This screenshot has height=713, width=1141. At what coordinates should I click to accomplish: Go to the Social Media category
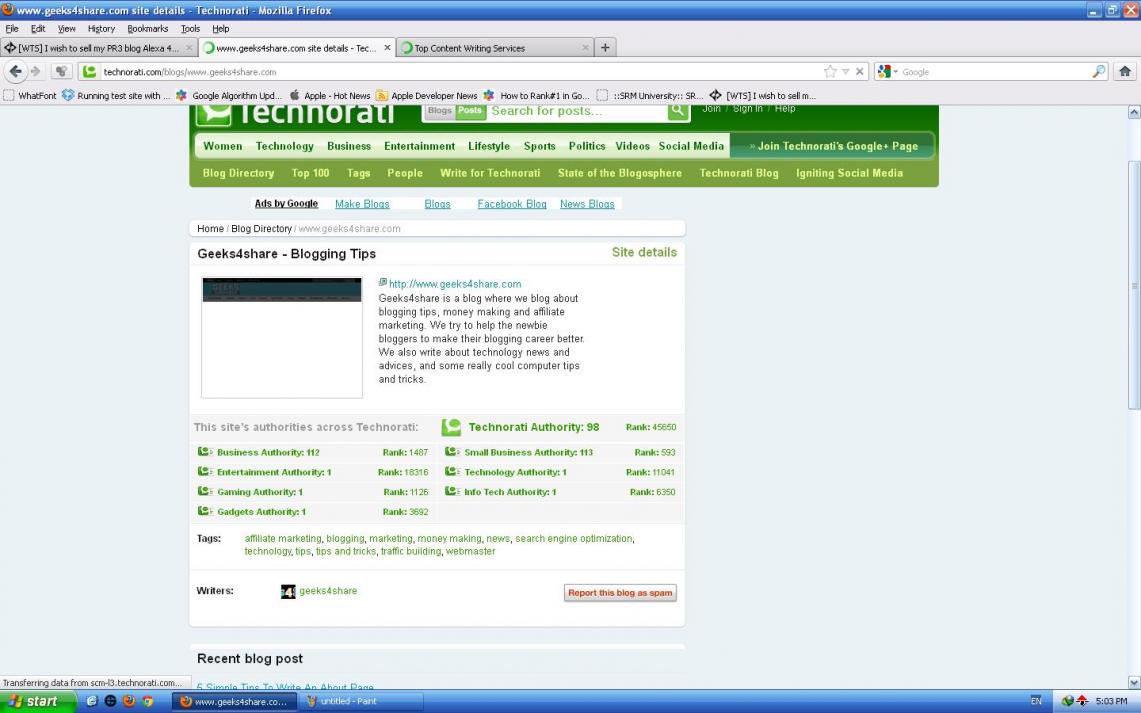tap(691, 146)
